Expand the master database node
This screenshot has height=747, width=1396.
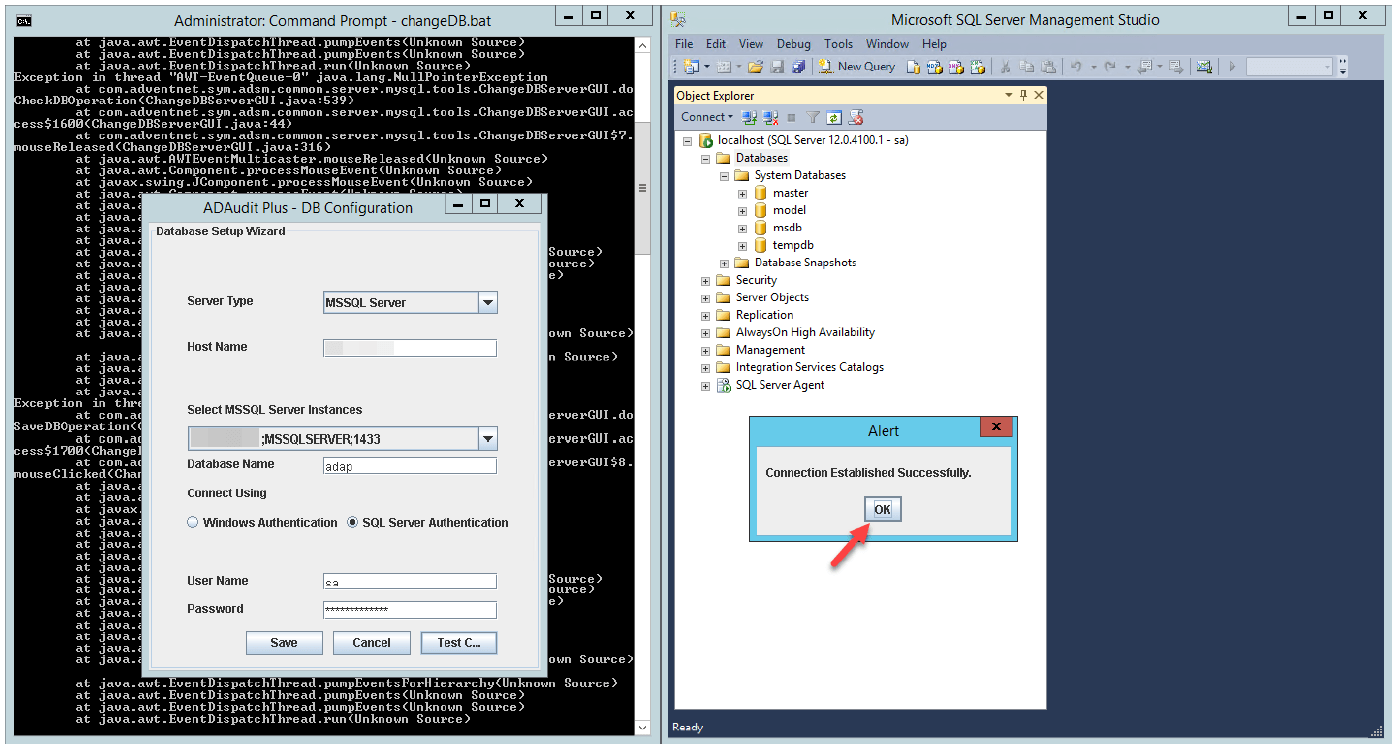pos(742,193)
